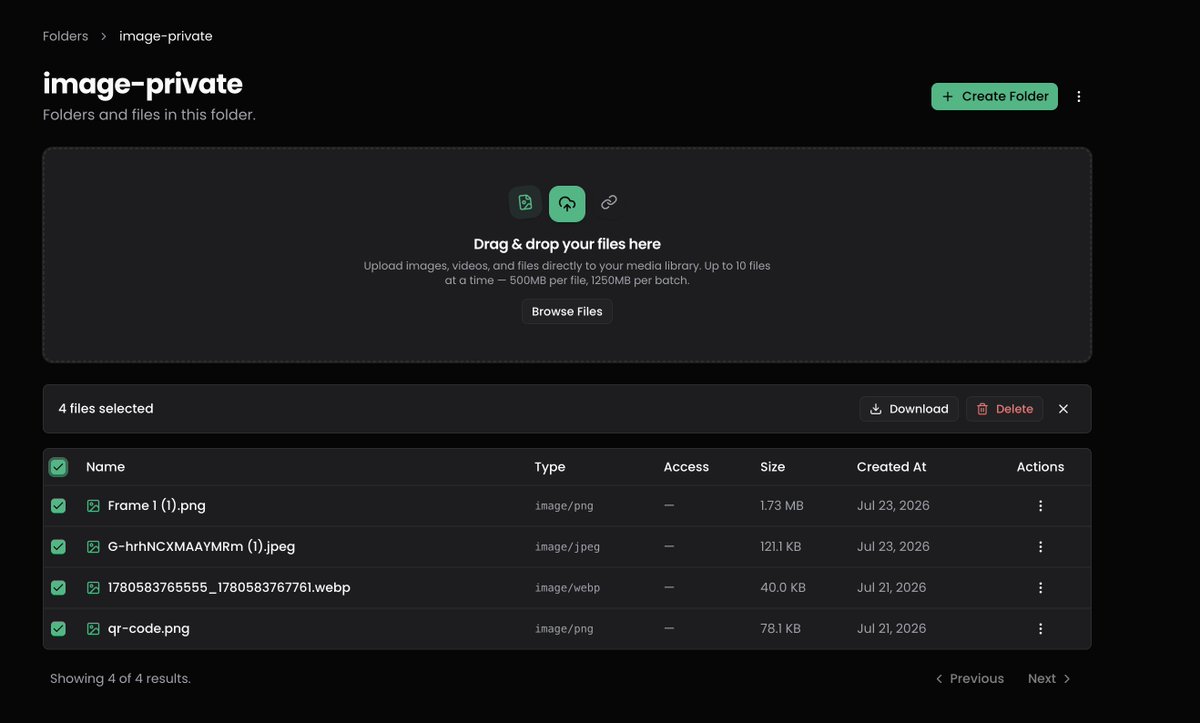Click image icon of G-hrhNCXMAAYMRm (1).jpeg
Image resolution: width=1200 pixels, height=723 pixels.
(93, 547)
